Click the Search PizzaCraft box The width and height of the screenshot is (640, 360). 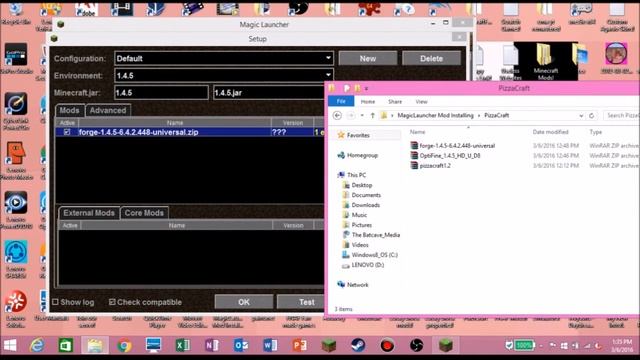[621, 116]
